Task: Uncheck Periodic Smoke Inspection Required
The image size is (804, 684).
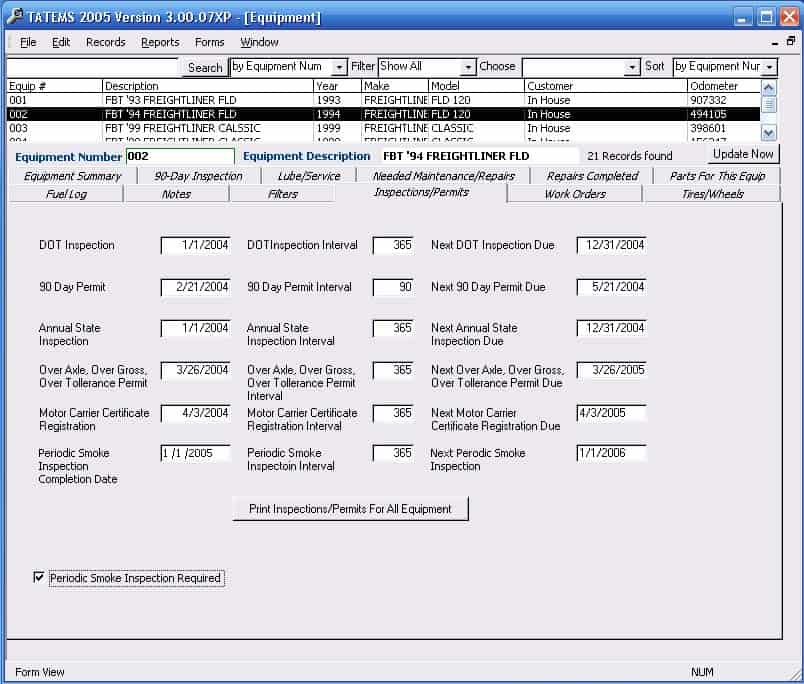Action: 39,577
